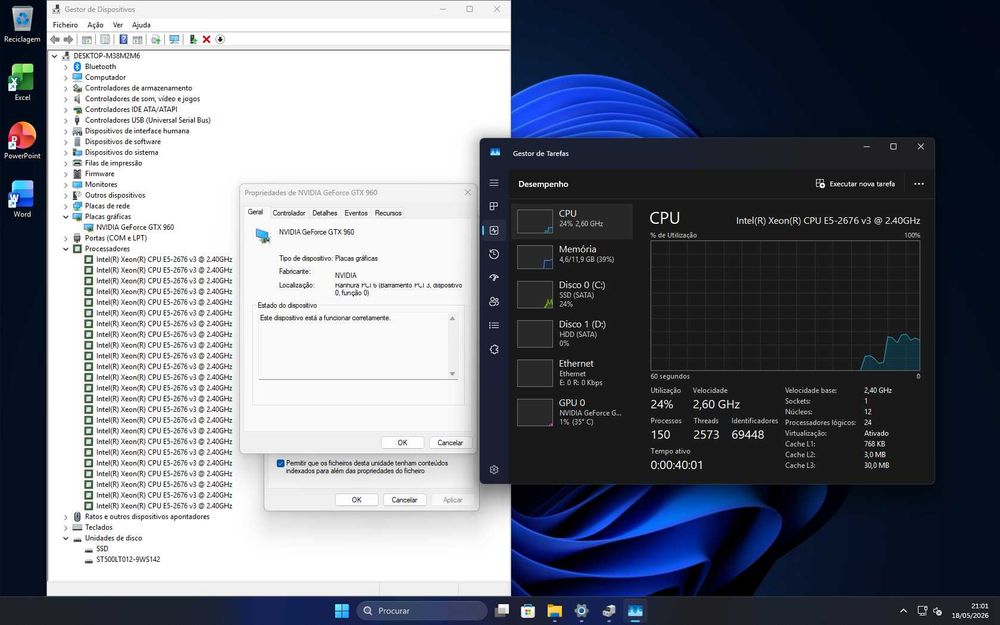Click Cancelar in the background indexing dialog
This screenshot has width=1000, height=625.
click(x=404, y=500)
